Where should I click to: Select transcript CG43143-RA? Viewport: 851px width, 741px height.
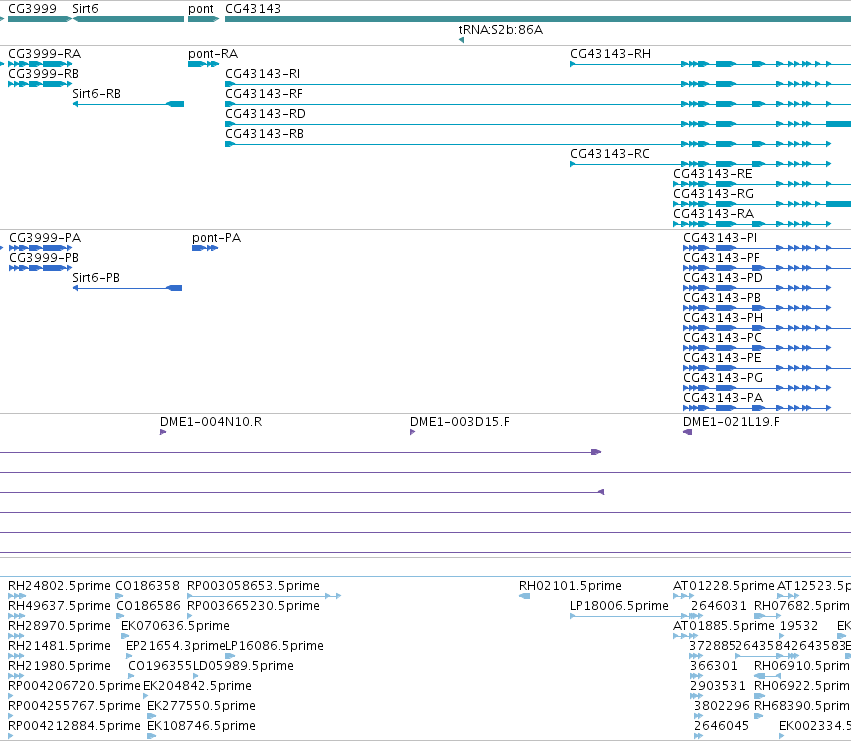tap(713, 214)
